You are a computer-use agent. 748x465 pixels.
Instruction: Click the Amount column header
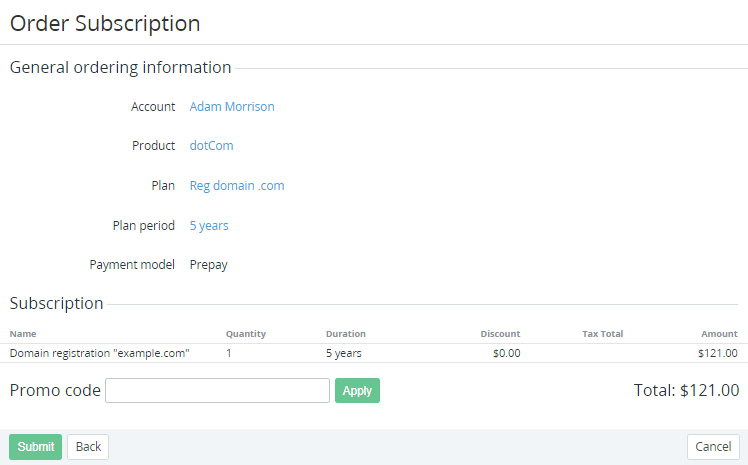pos(719,334)
